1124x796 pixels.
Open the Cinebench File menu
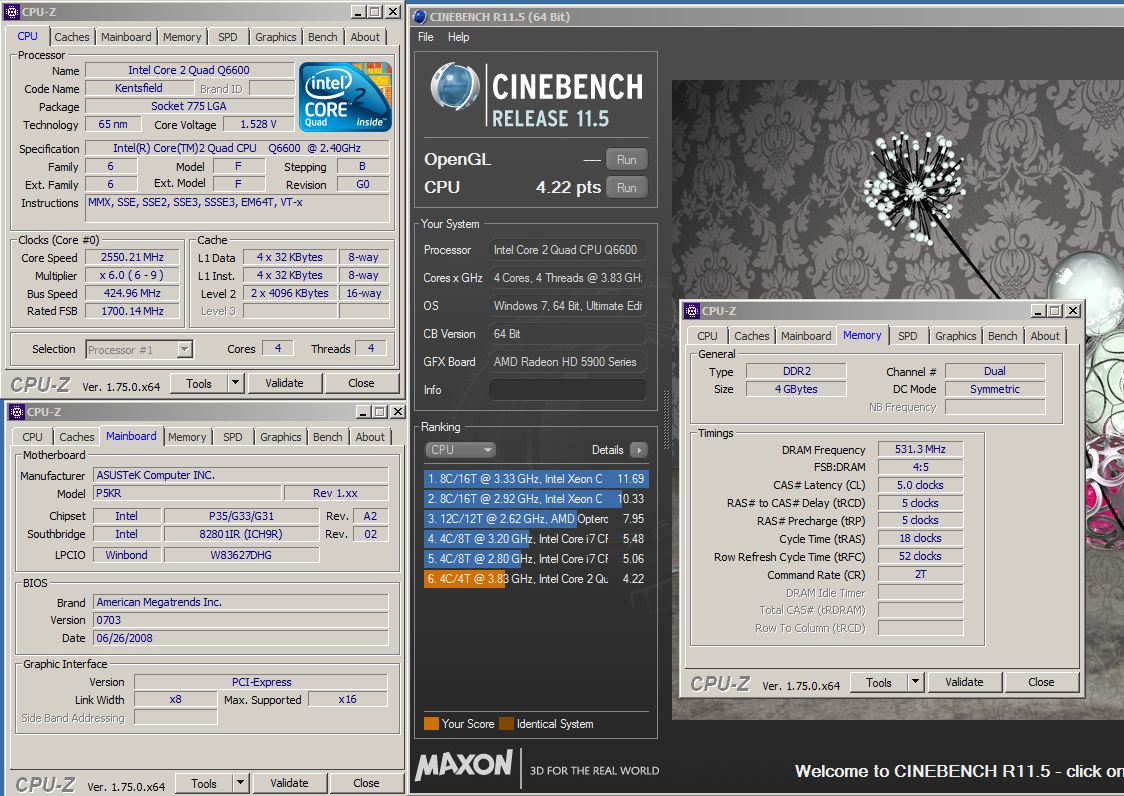tap(426, 37)
